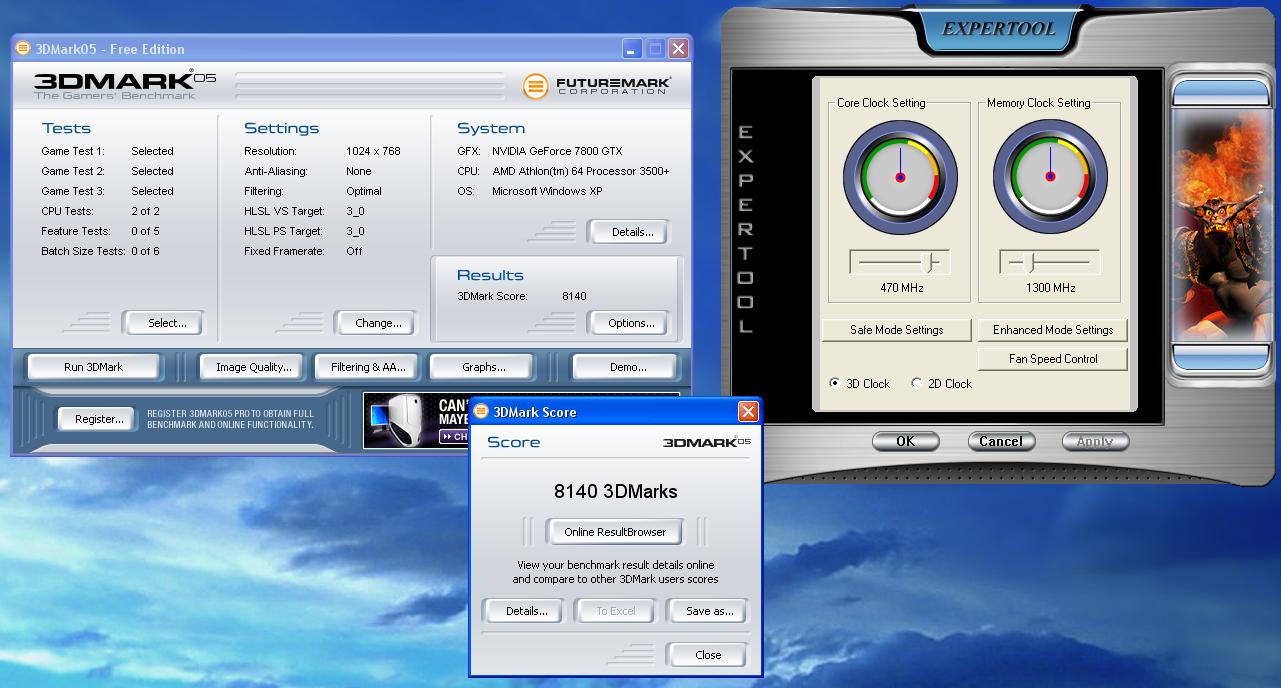Click 'NVIDIA GeForce 7800 GTX' text
Image resolution: width=1281 pixels, height=688 pixels.
[x=557, y=151]
